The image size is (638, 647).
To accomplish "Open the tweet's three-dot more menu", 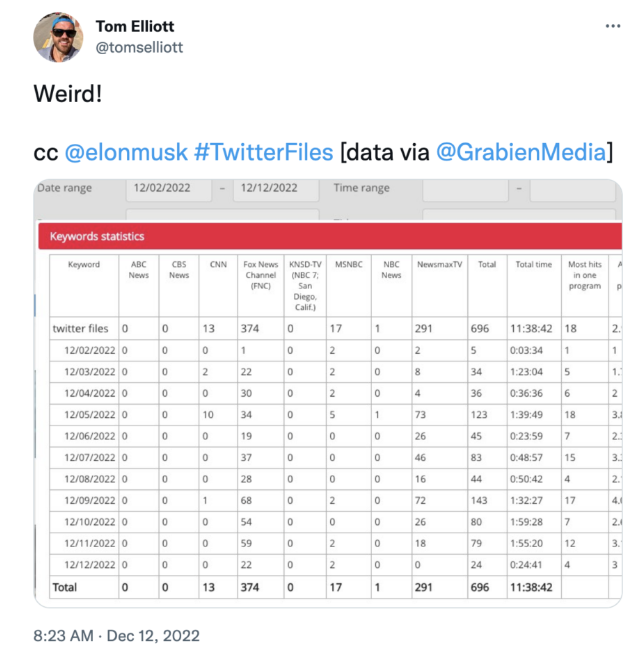I will pos(612,26).
